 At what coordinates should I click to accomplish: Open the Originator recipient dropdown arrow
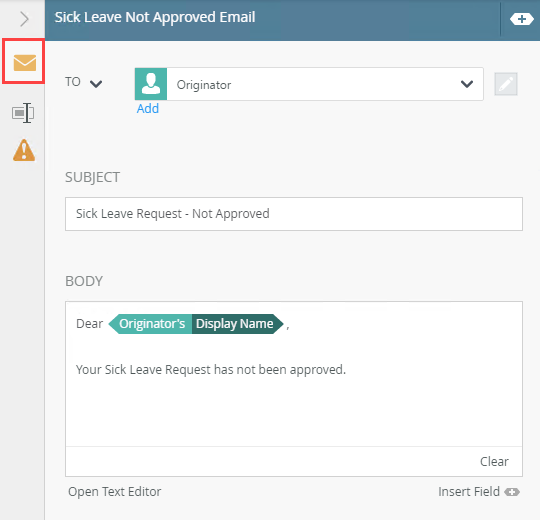pyautogui.click(x=467, y=84)
